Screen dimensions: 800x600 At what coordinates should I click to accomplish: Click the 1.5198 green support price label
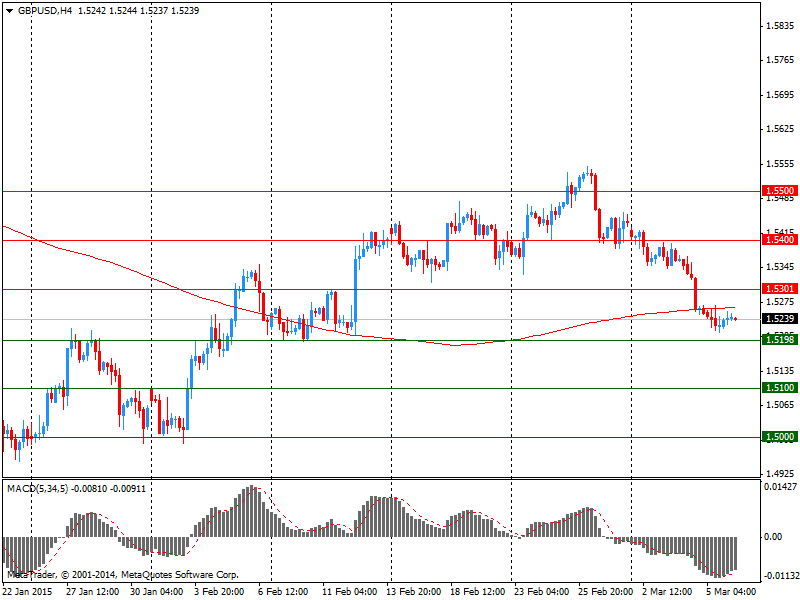point(779,339)
